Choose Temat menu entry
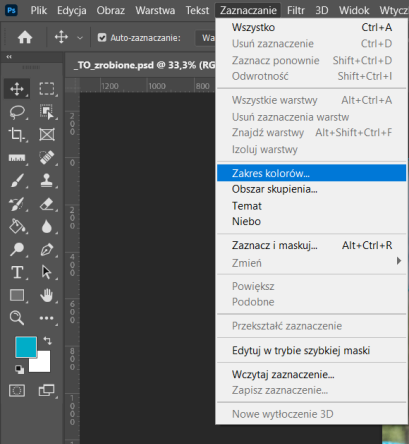Viewport: 409px width, 444px height. click(311, 206)
